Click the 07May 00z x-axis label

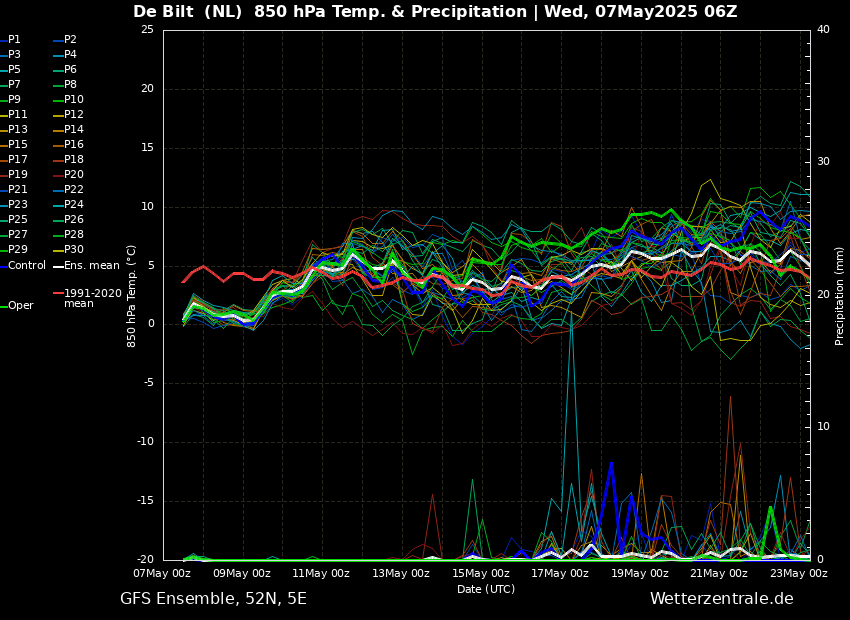(163, 574)
